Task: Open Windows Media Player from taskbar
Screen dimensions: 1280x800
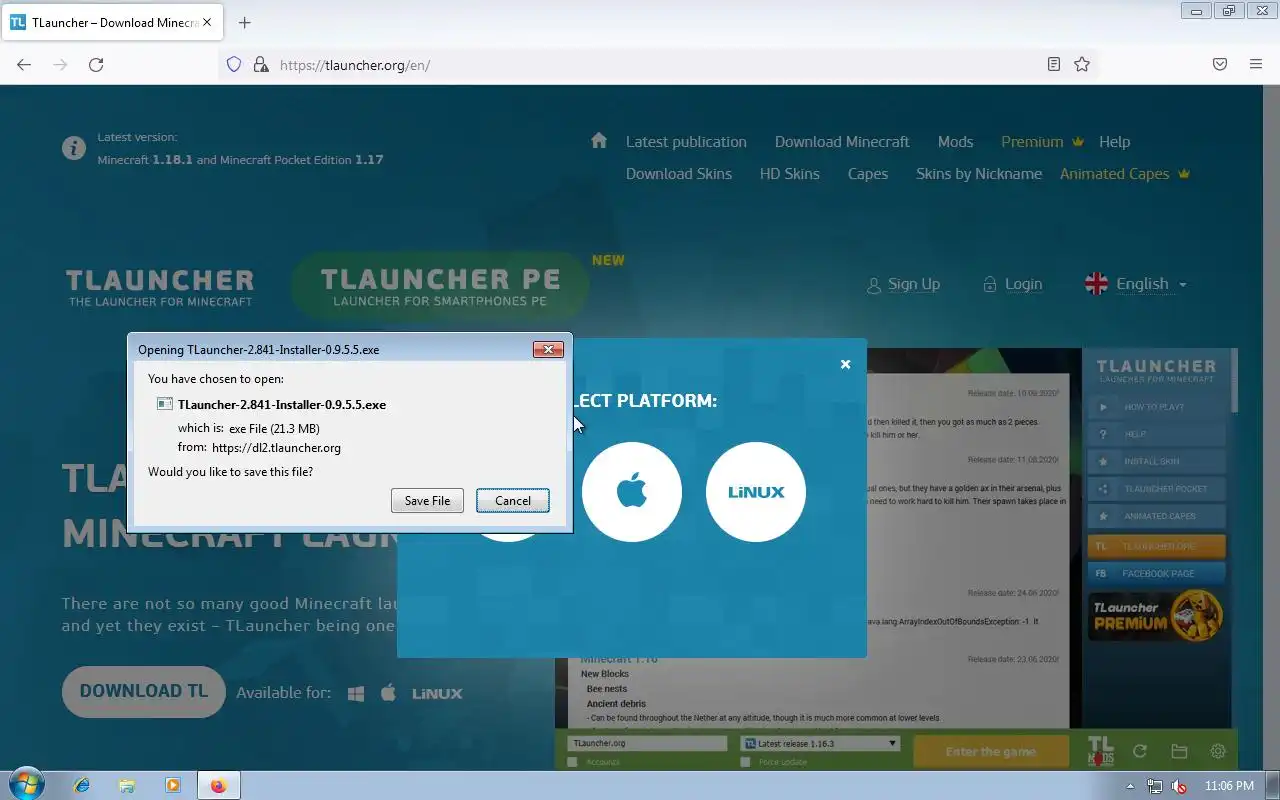Action: pos(173,785)
